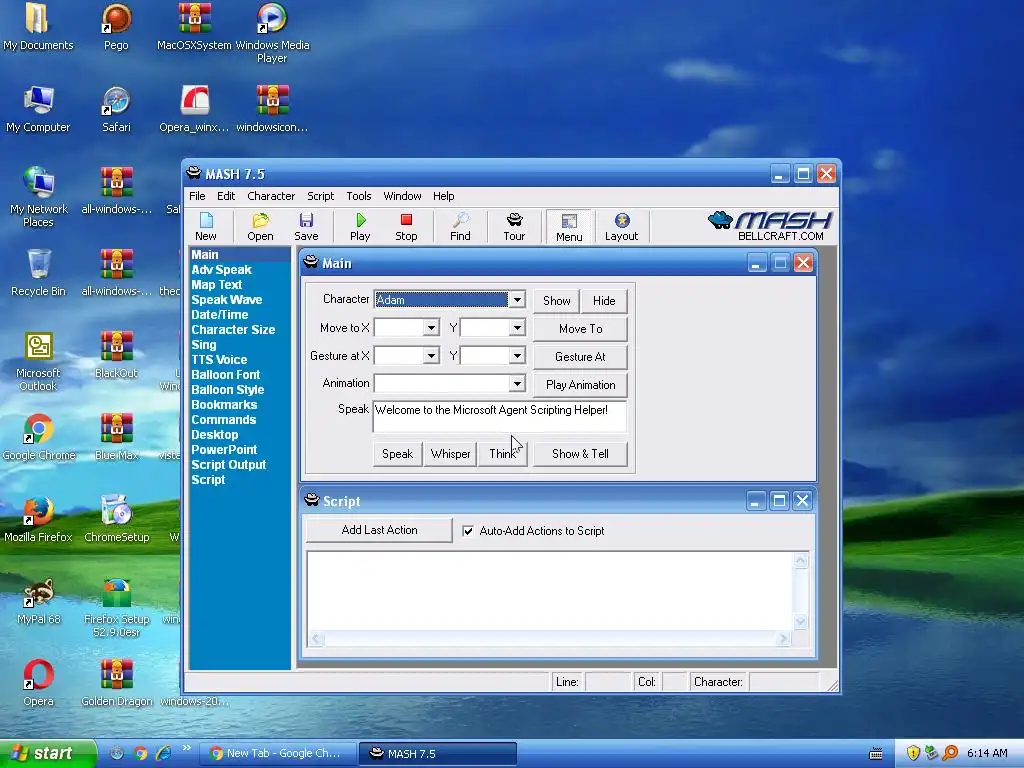
Task: Open the Windows Start menu
Action: point(47,754)
